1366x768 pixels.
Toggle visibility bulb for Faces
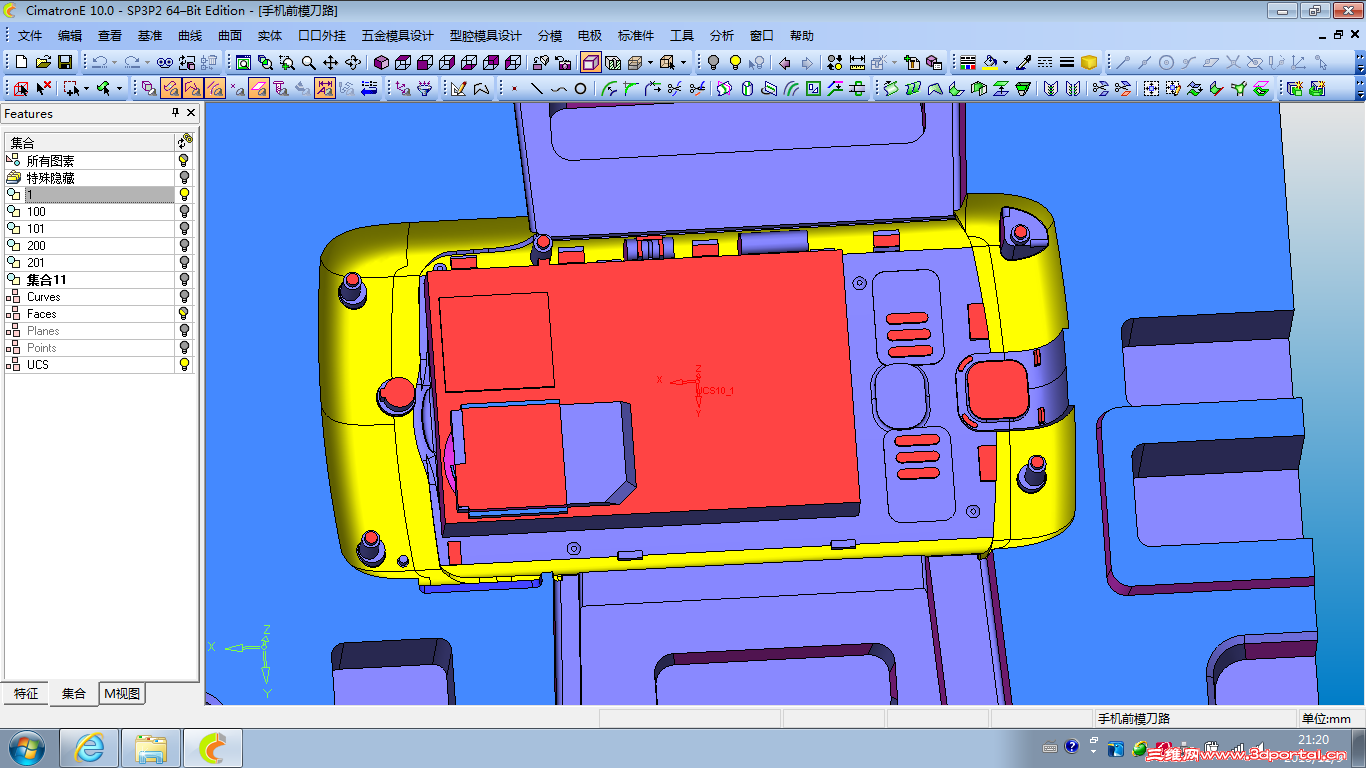(x=184, y=313)
